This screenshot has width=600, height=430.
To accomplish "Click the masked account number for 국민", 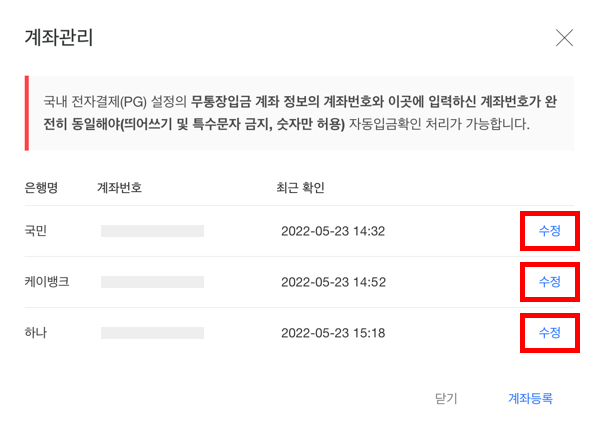I will pos(152,231).
